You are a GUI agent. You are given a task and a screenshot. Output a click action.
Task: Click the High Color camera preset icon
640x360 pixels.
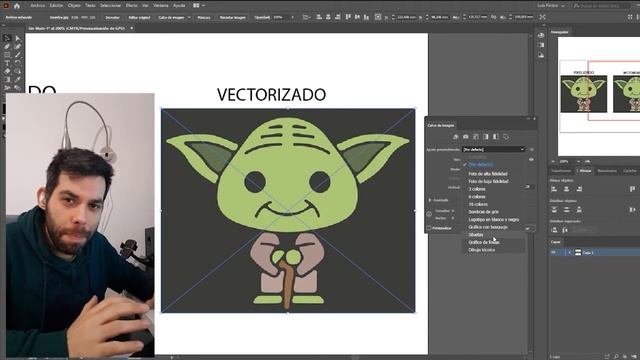click(465, 137)
